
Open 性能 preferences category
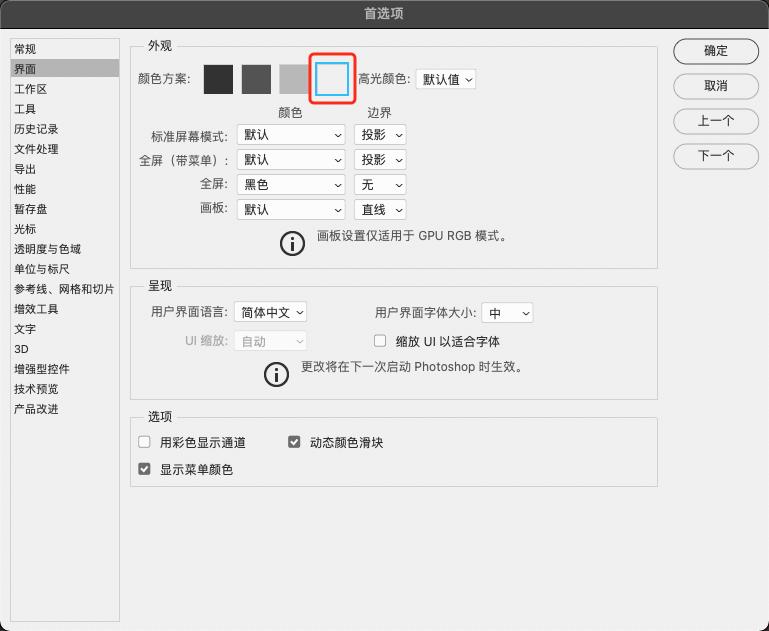coord(65,189)
